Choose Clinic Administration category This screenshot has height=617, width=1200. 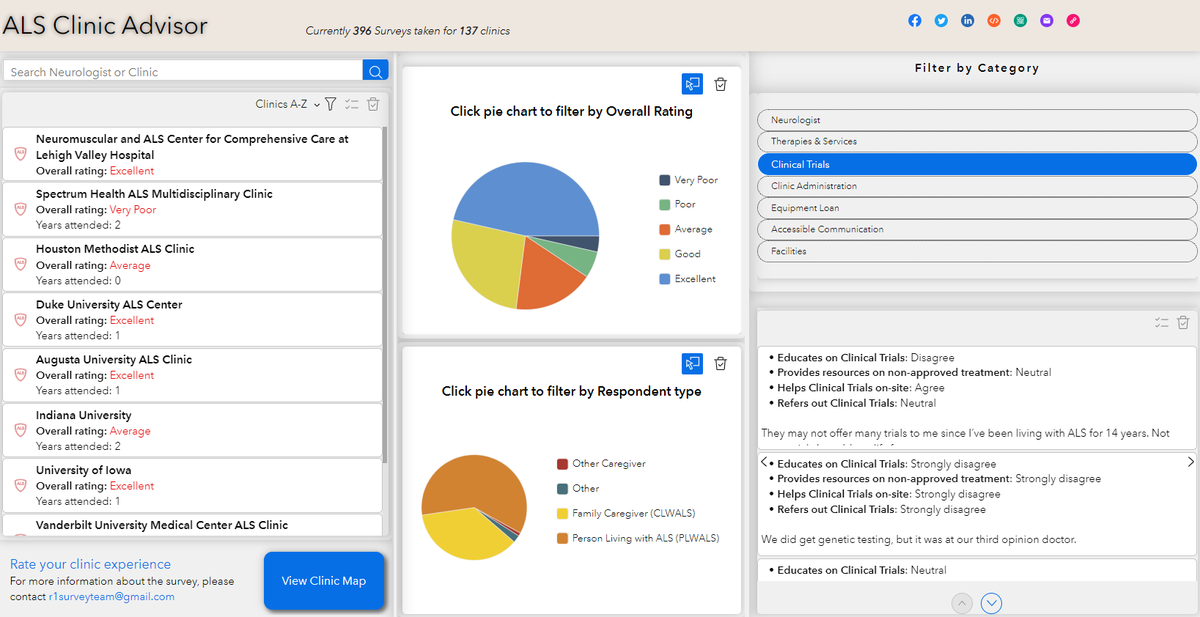pyautogui.click(x=977, y=186)
